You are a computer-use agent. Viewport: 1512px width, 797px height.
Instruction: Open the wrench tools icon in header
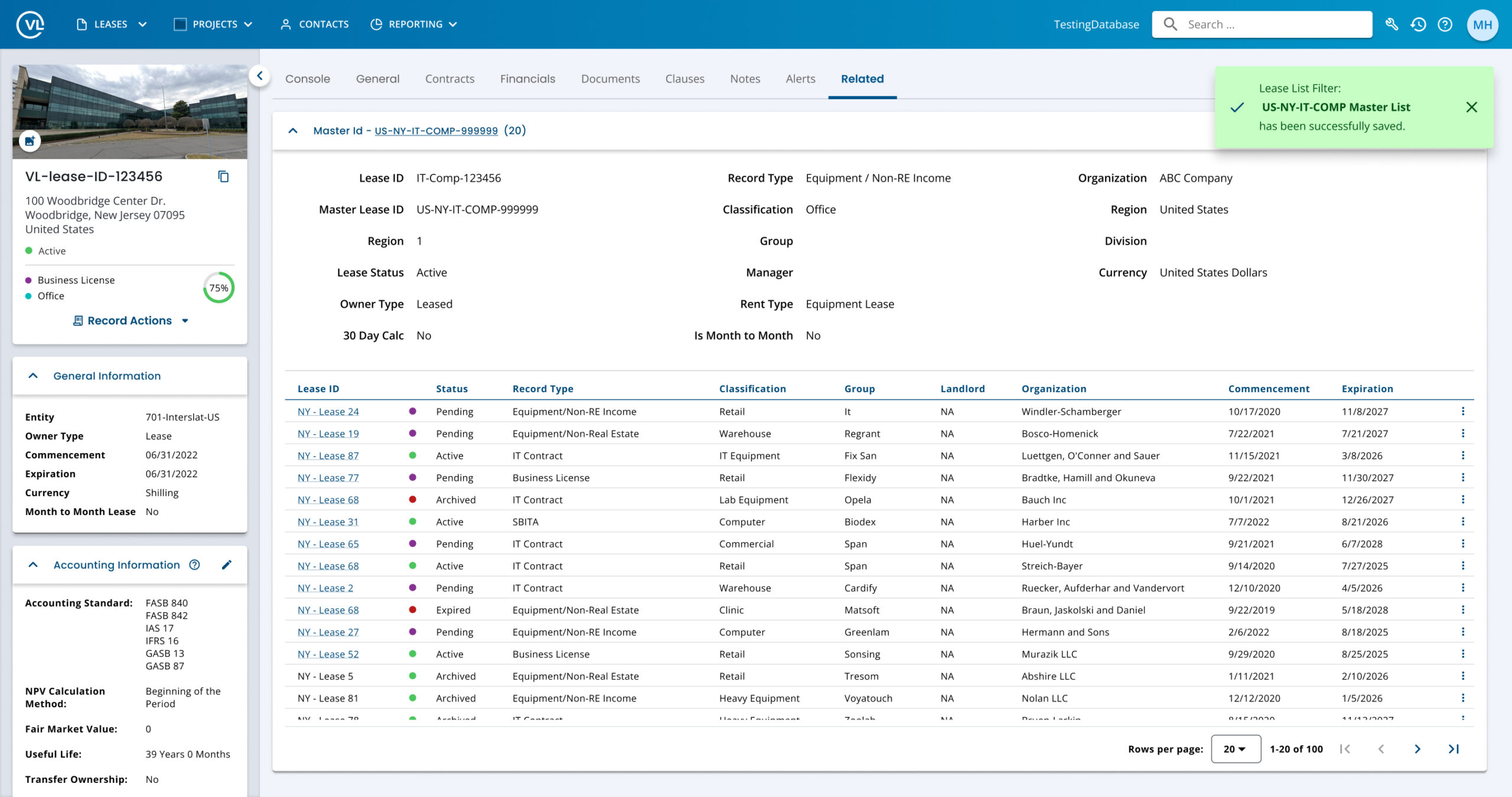coord(1392,24)
